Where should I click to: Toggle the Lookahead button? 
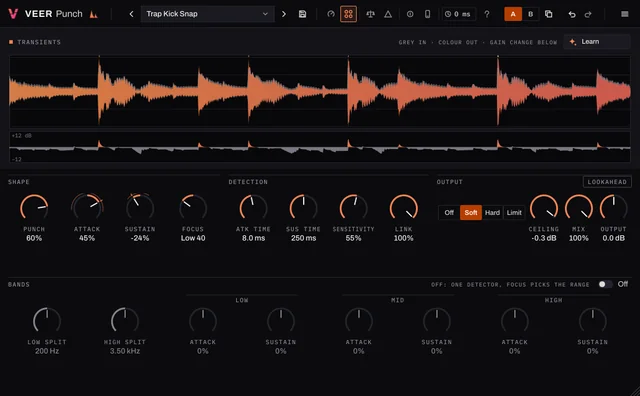607,182
